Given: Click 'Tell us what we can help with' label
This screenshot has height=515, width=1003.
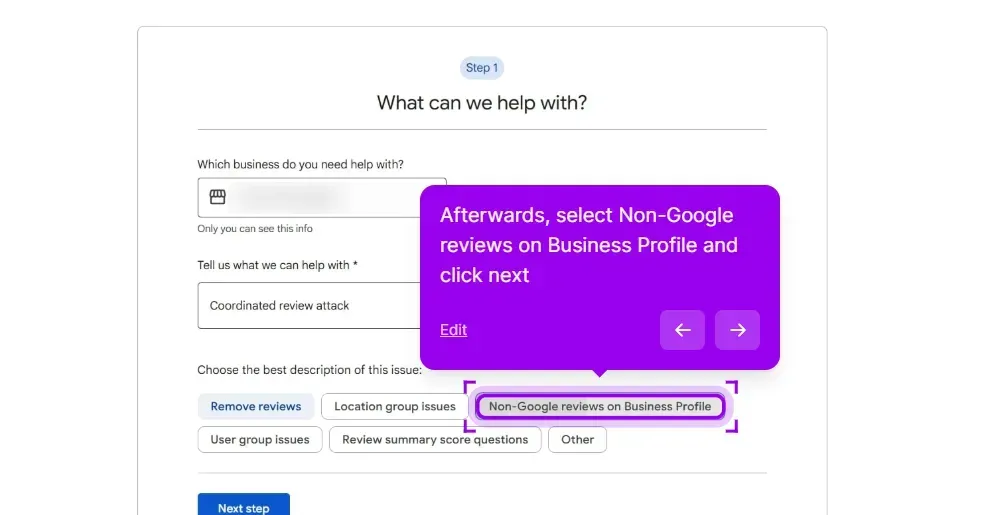Looking at the screenshot, I should (x=277, y=265).
